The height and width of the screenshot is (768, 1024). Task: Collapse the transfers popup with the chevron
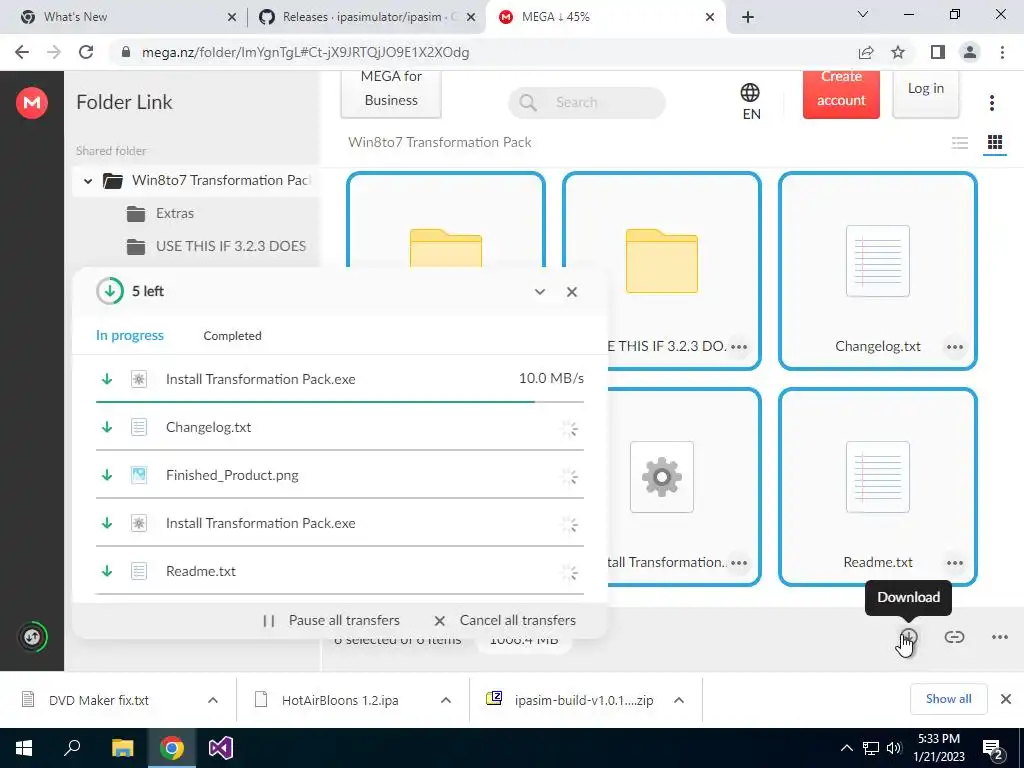[x=539, y=292]
